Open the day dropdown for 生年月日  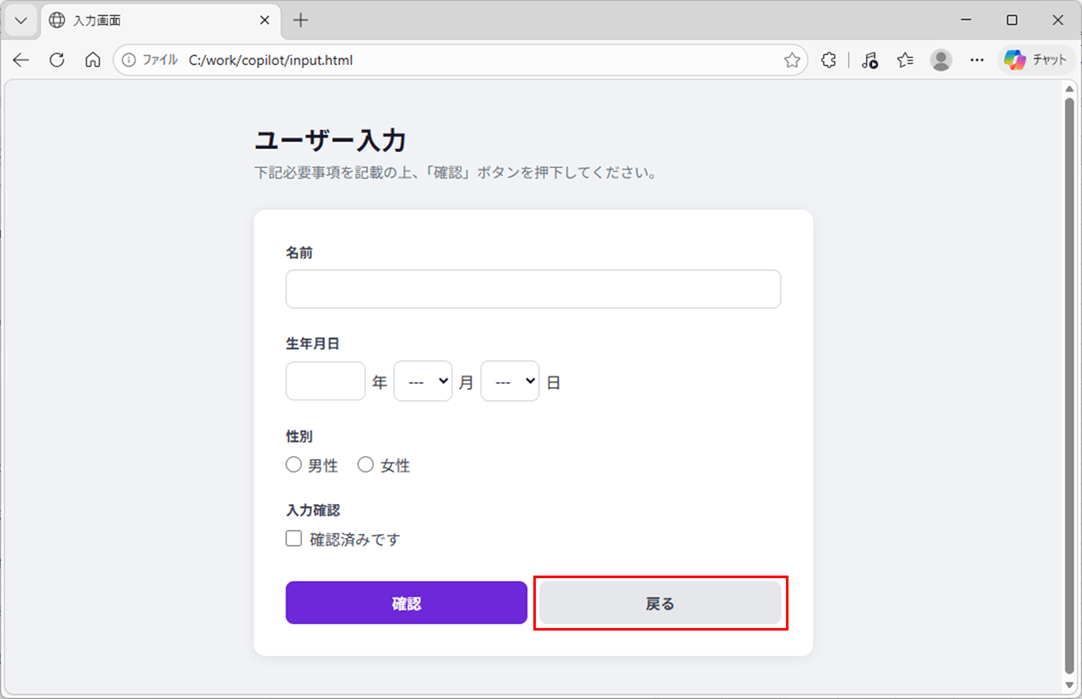coord(510,381)
